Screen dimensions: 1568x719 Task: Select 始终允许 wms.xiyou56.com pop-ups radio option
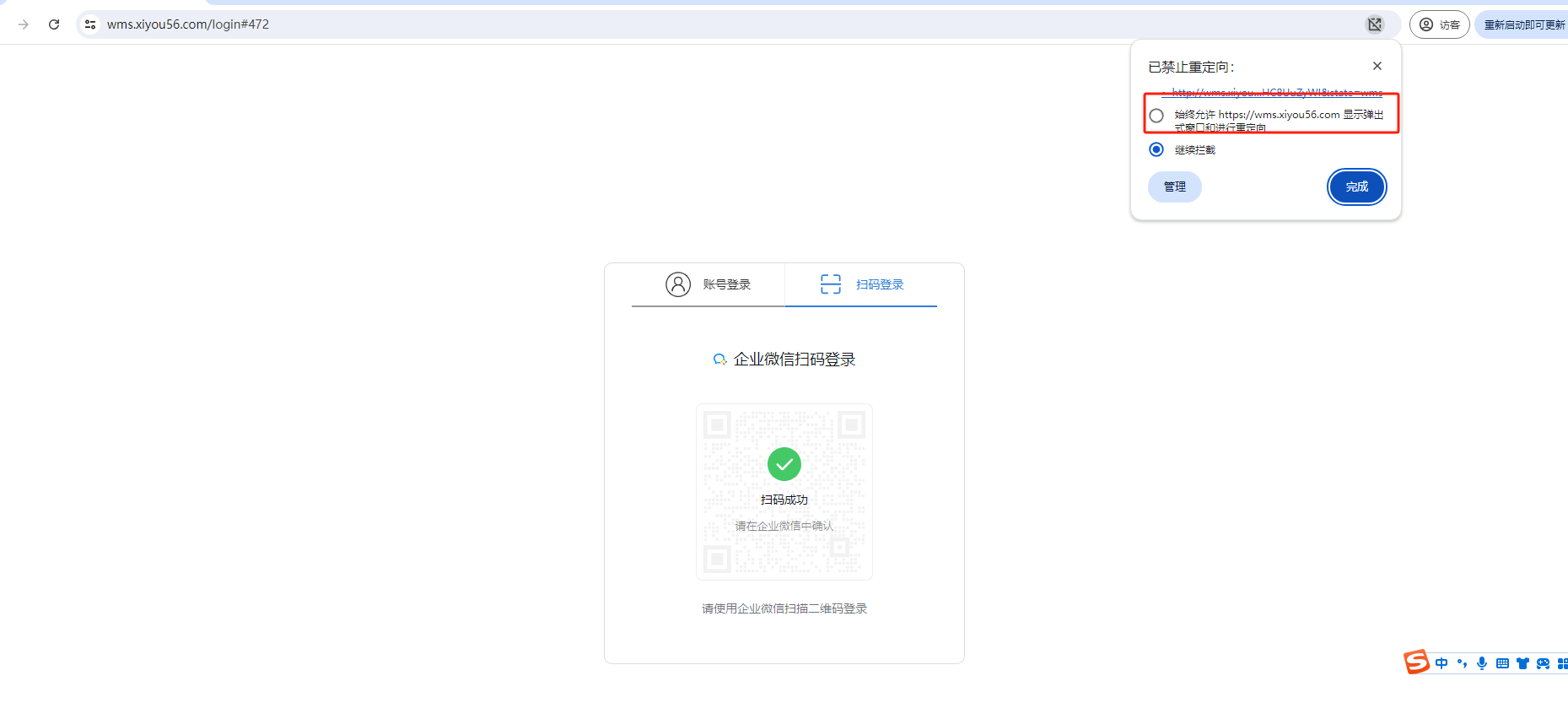click(1156, 116)
